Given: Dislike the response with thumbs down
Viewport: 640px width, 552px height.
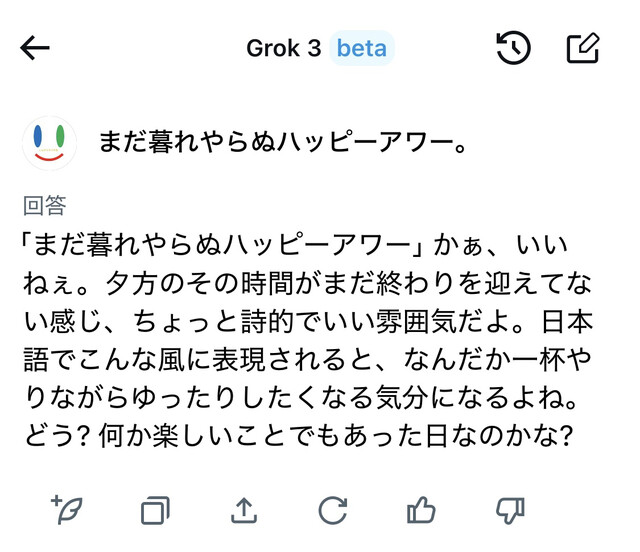Looking at the screenshot, I should [x=510, y=510].
